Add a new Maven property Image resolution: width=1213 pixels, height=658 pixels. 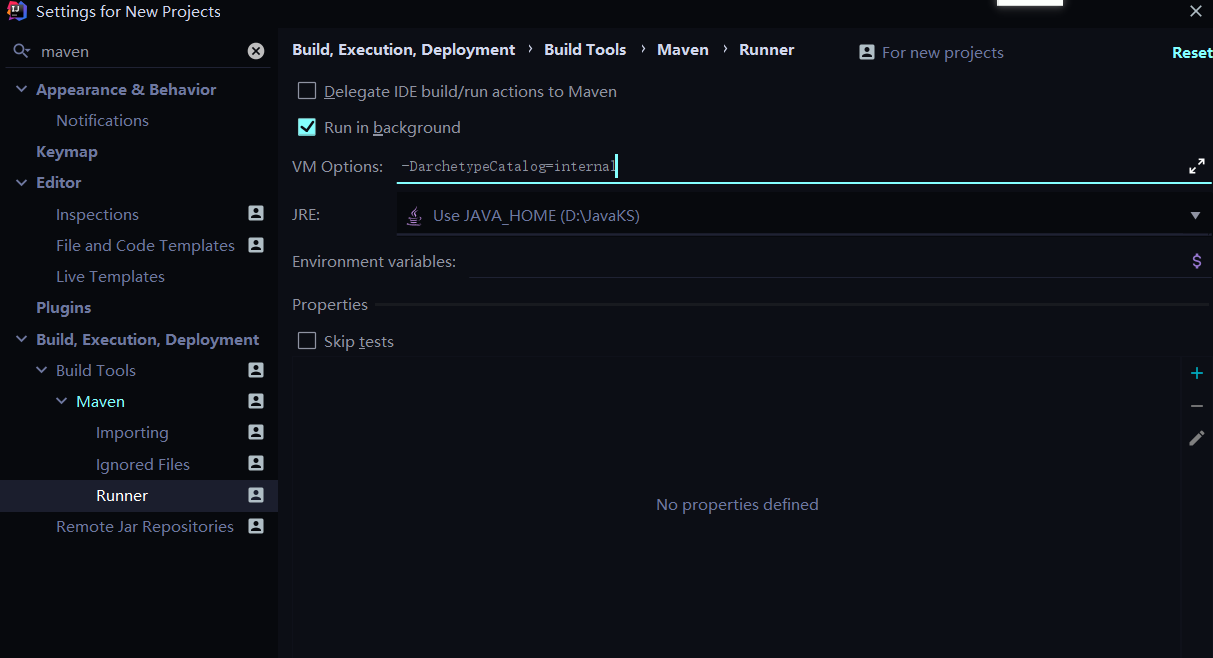pyautogui.click(x=1197, y=373)
